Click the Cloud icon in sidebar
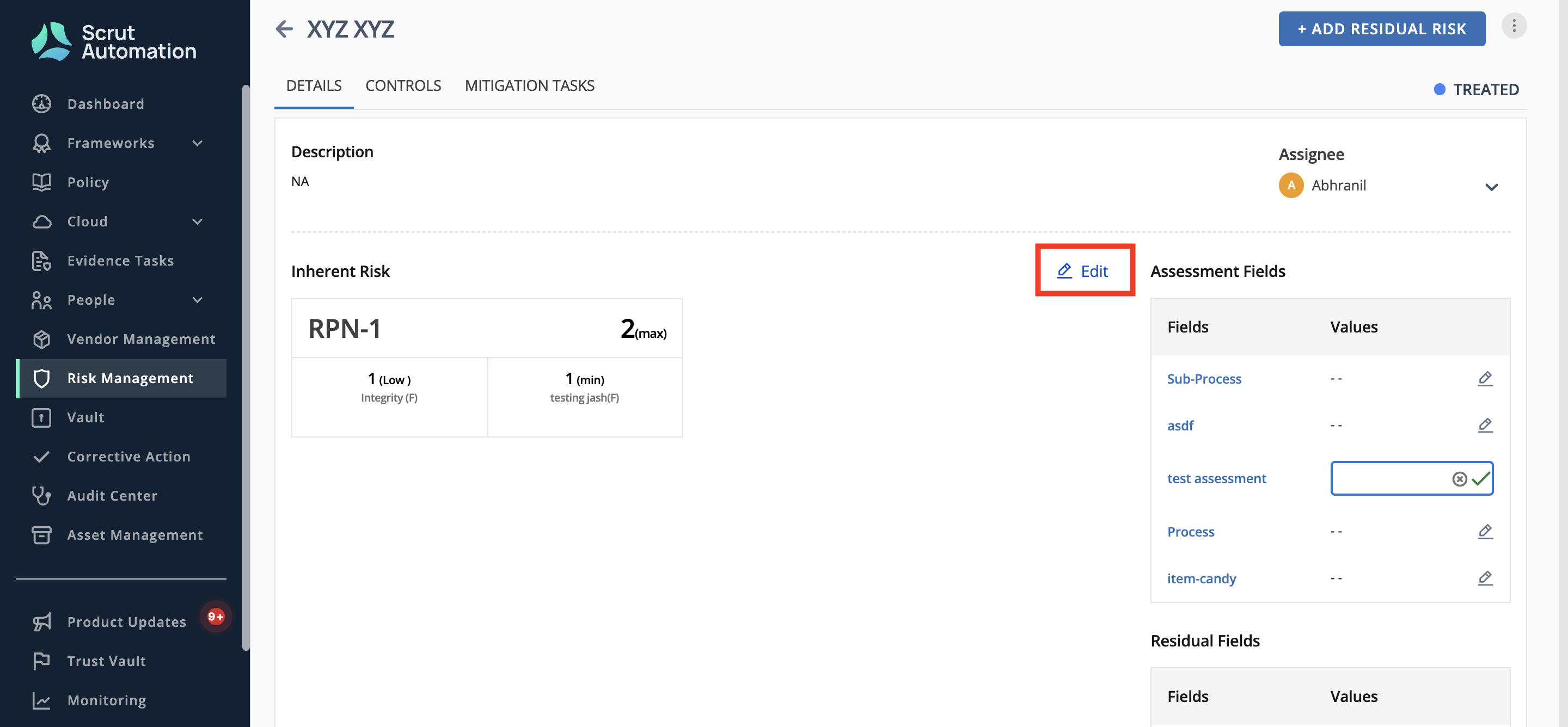Viewport: 1568px width, 727px height. click(x=41, y=221)
